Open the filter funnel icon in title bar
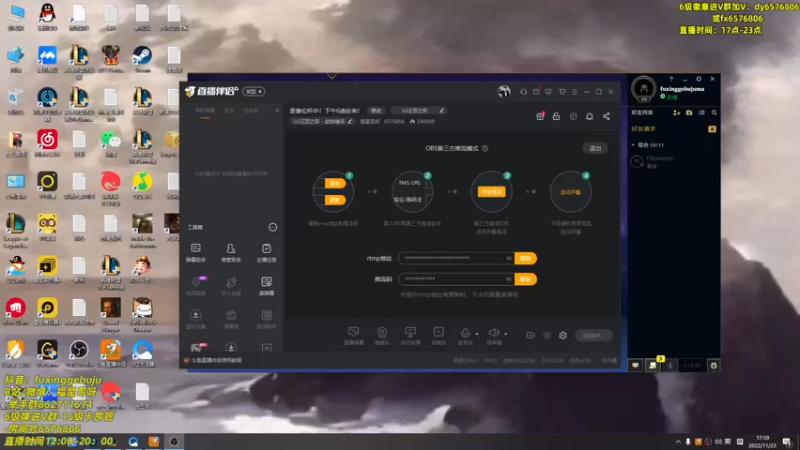800x450 pixels. click(x=562, y=92)
